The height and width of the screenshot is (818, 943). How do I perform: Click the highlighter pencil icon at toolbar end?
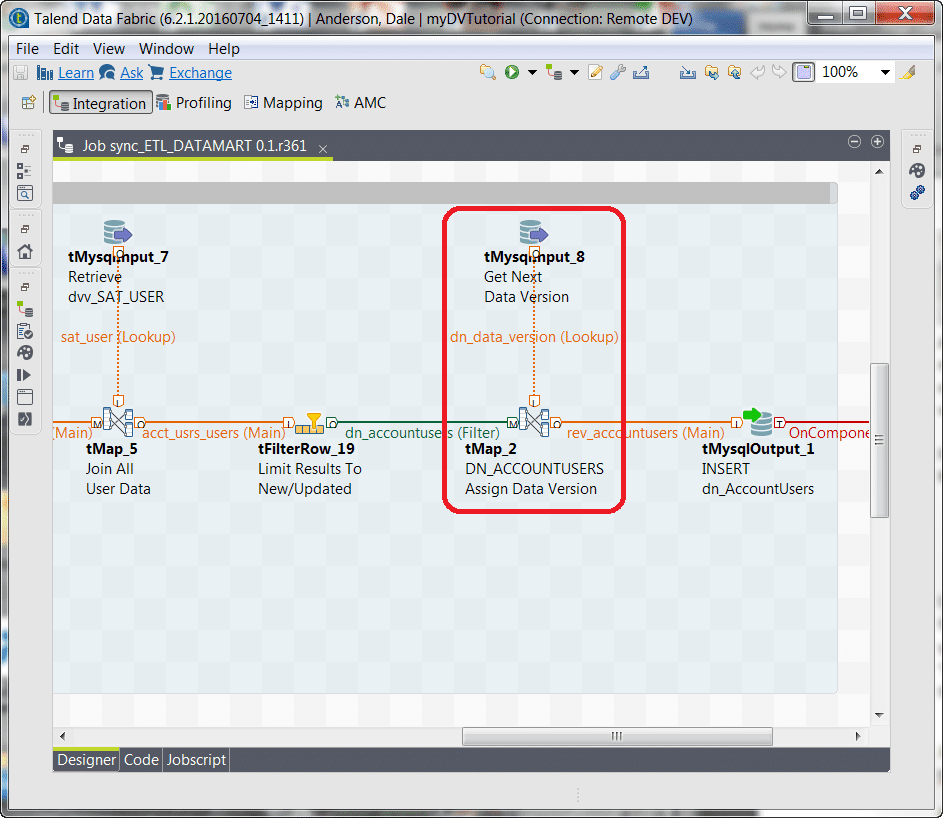click(x=908, y=72)
